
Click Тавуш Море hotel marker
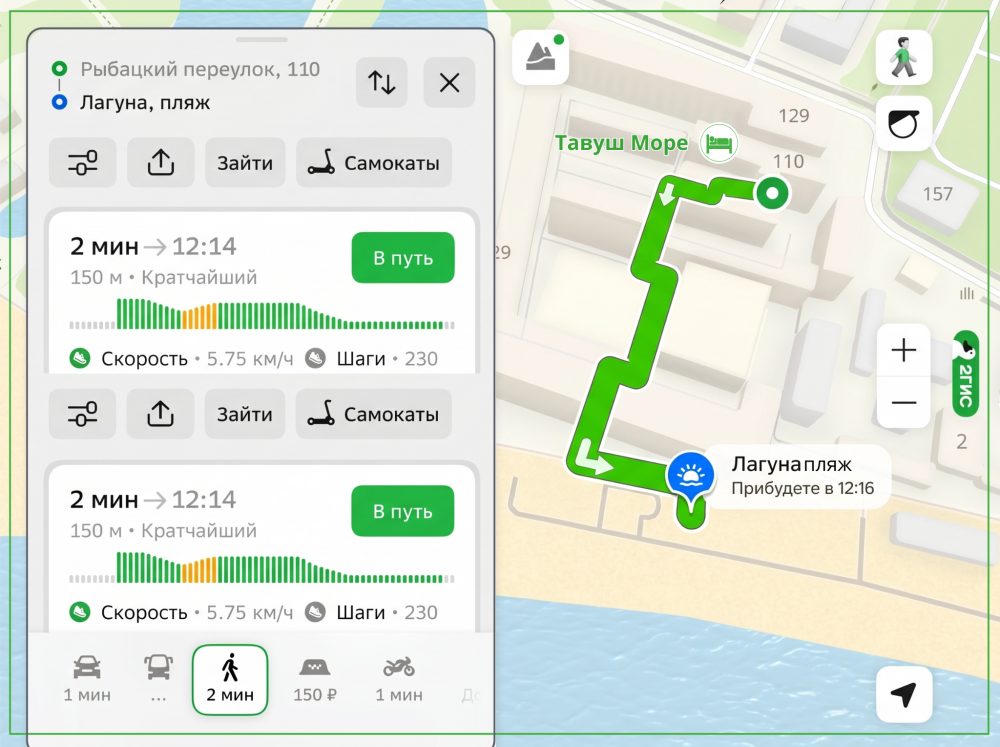(x=719, y=143)
